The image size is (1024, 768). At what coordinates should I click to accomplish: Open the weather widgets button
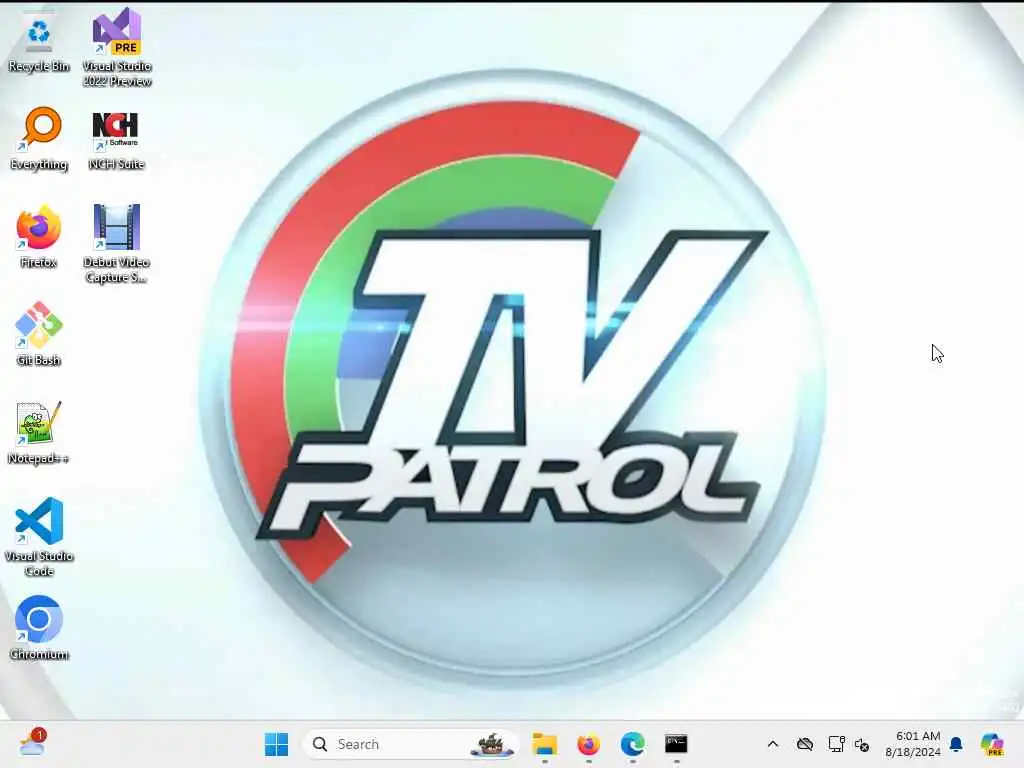tap(32, 743)
